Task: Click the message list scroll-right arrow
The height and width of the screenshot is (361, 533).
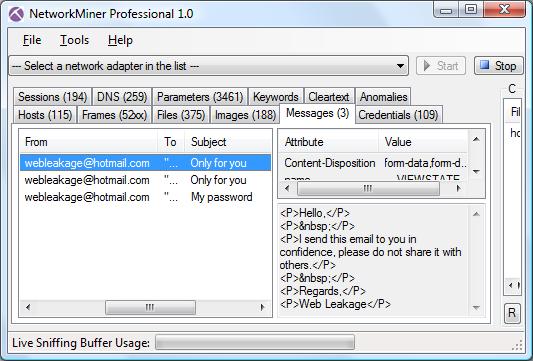Action: point(262,307)
